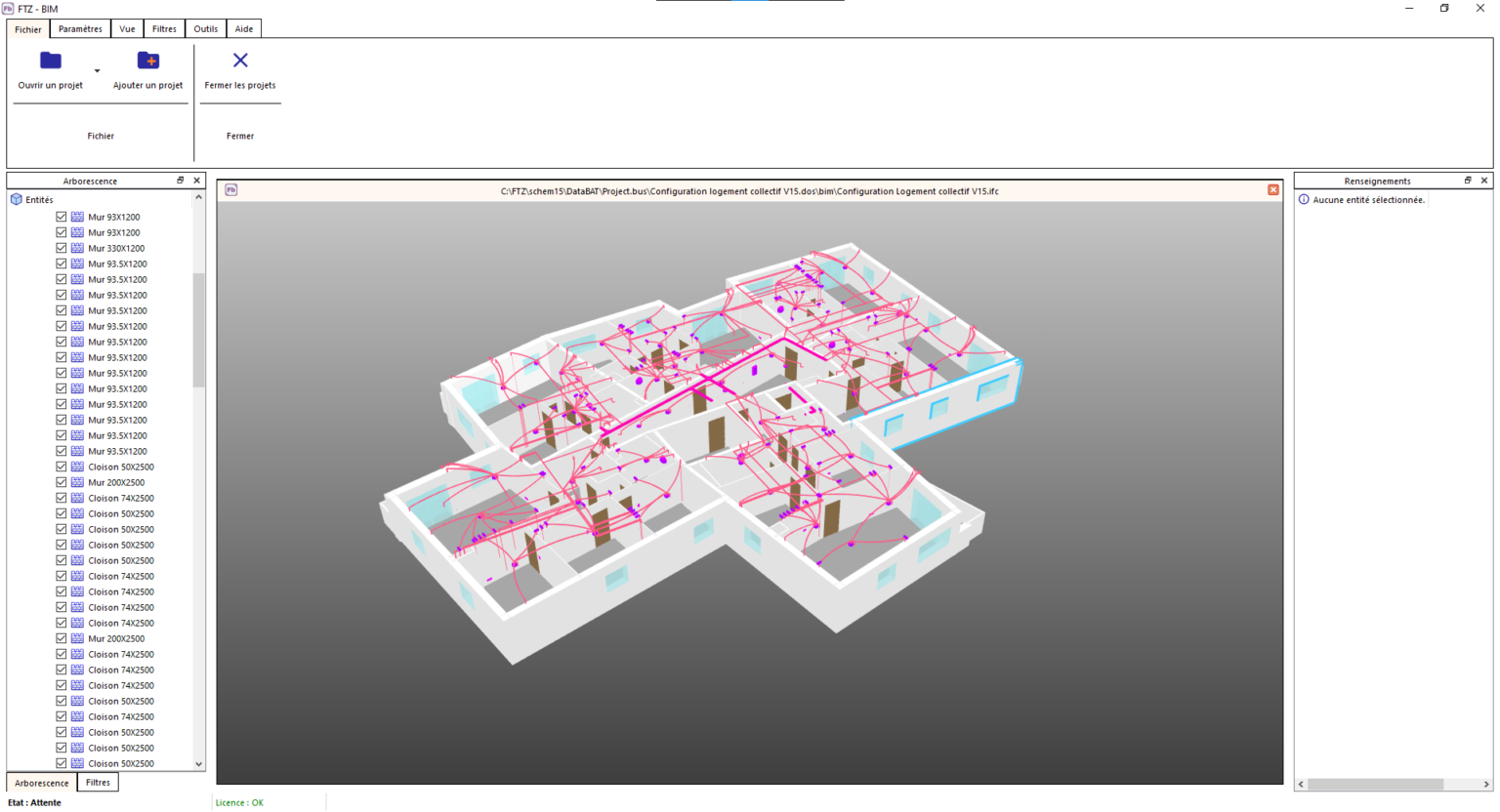Click the wall icon beside Mur 330X1200

tap(77, 247)
